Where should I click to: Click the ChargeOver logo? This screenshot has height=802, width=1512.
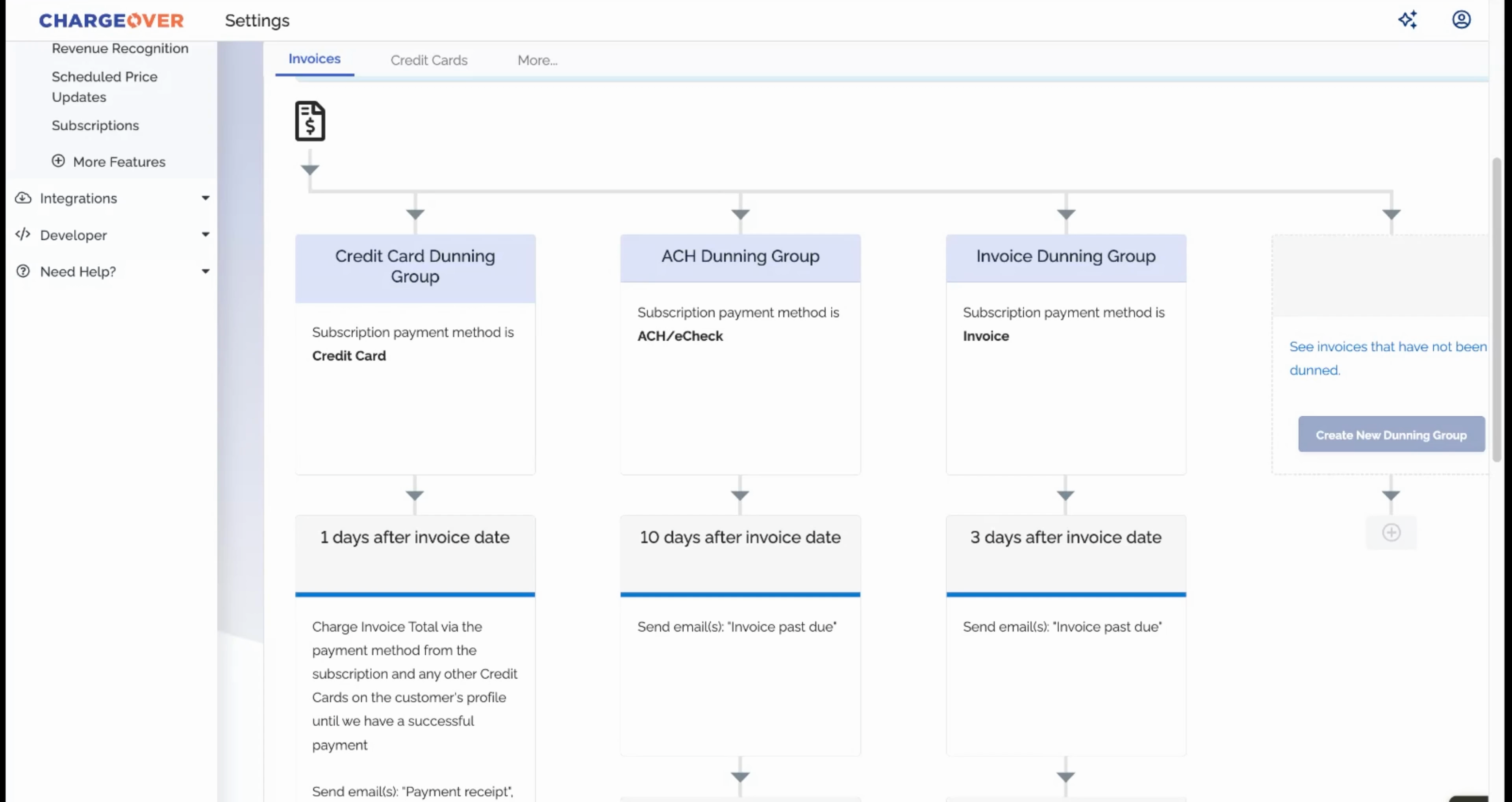111,20
